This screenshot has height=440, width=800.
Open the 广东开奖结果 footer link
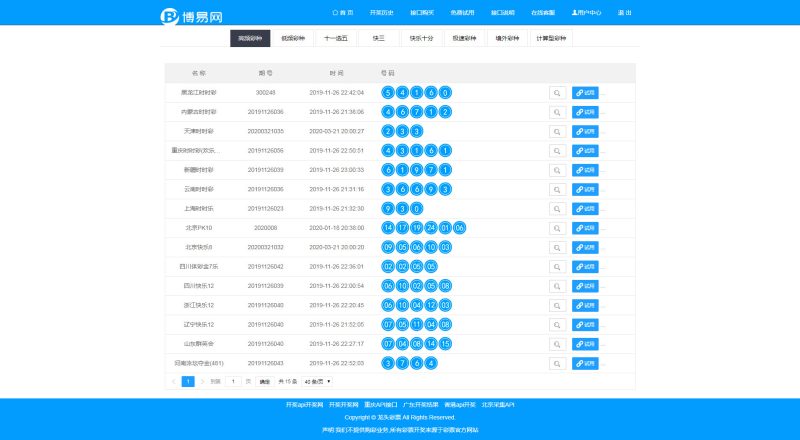coord(421,405)
